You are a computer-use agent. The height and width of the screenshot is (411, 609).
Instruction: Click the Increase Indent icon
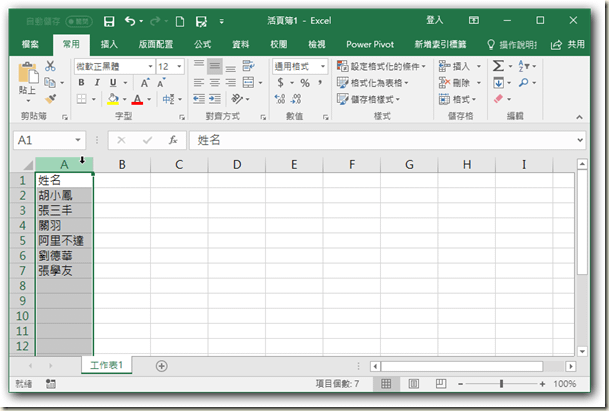click(215, 99)
